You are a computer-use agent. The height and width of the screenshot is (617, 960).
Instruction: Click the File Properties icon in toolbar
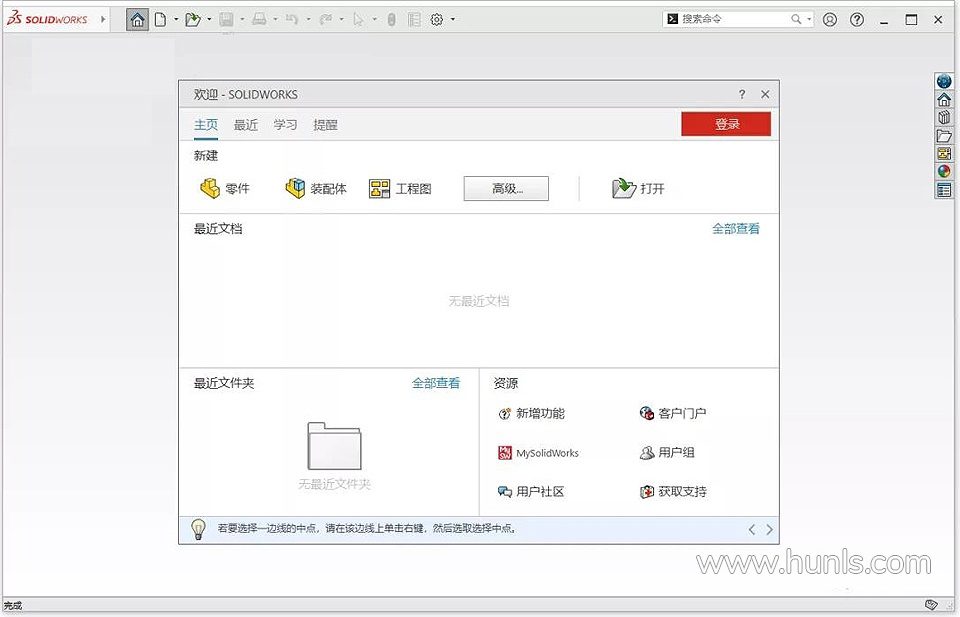point(414,20)
